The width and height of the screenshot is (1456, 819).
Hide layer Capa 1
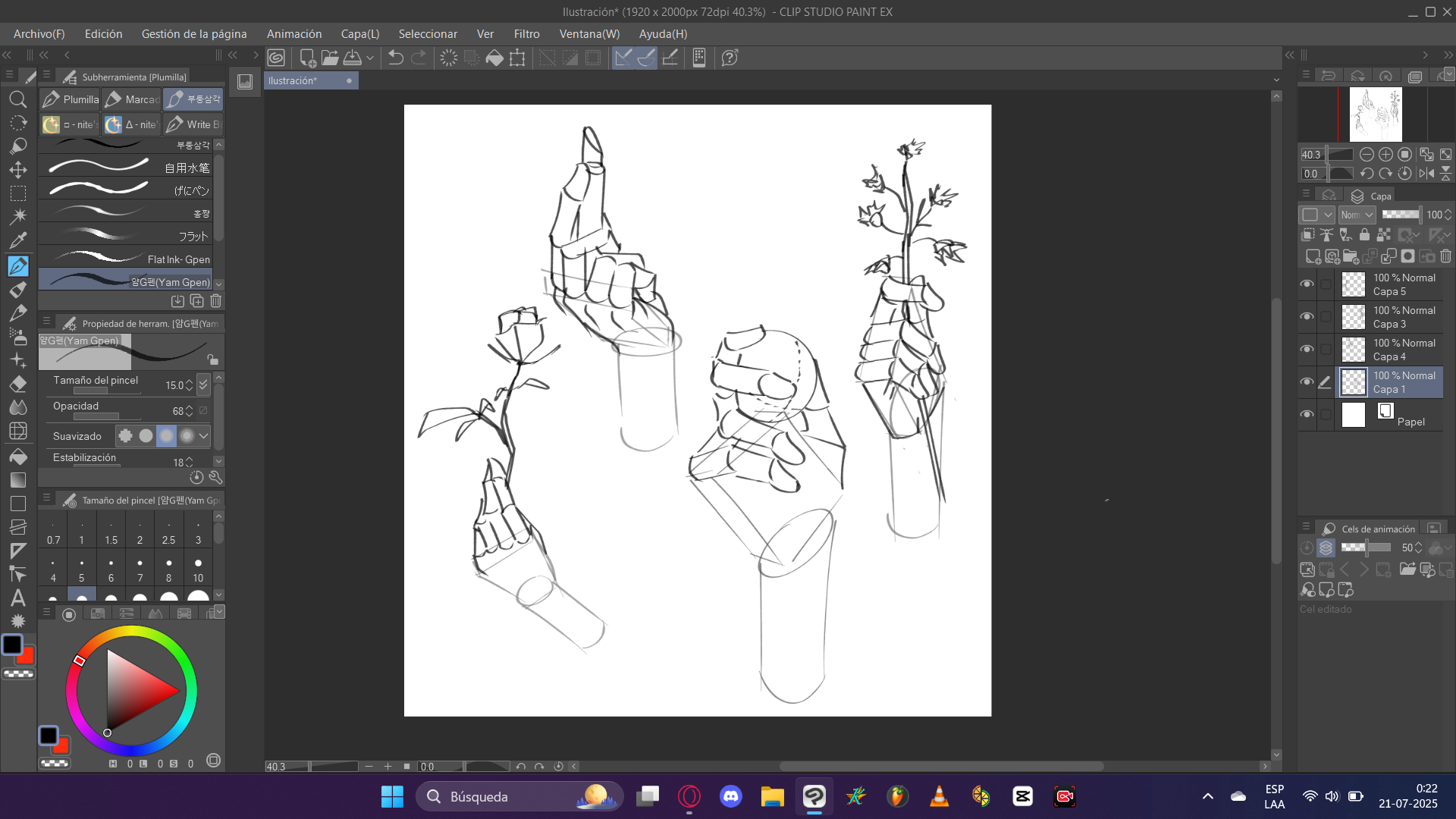(1307, 381)
